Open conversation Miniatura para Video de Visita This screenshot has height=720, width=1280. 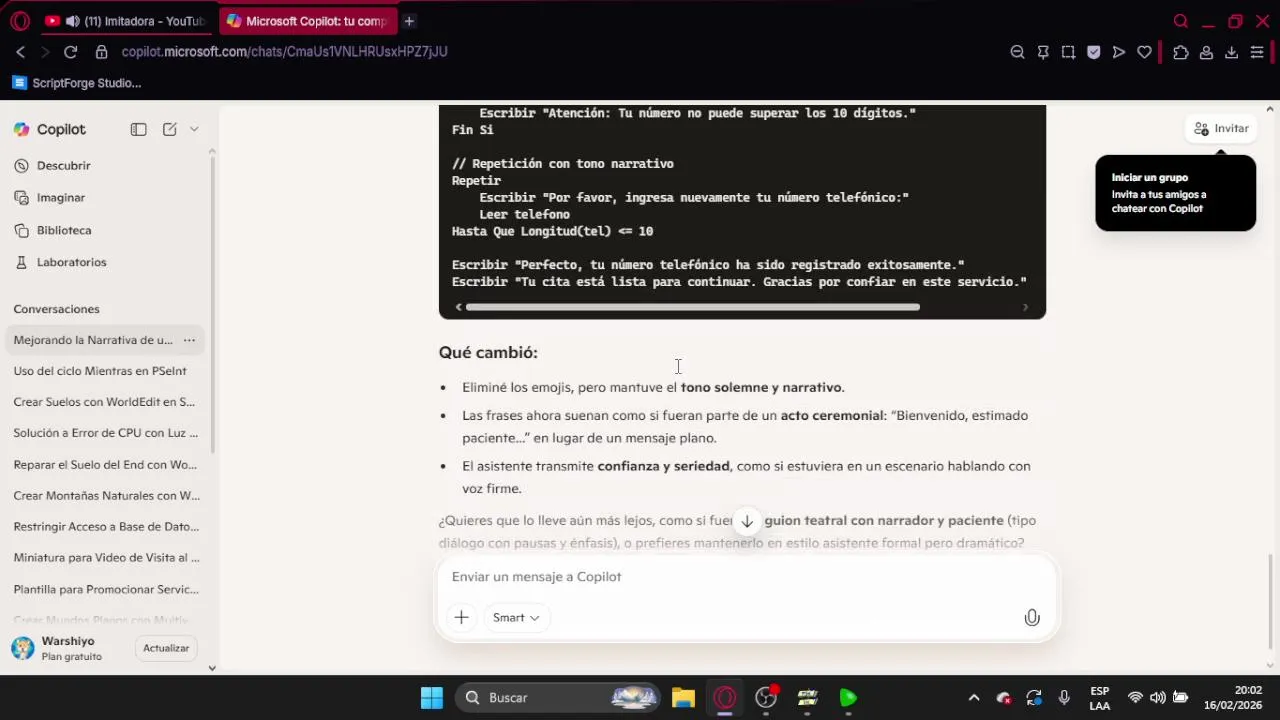[x=106, y=558]
